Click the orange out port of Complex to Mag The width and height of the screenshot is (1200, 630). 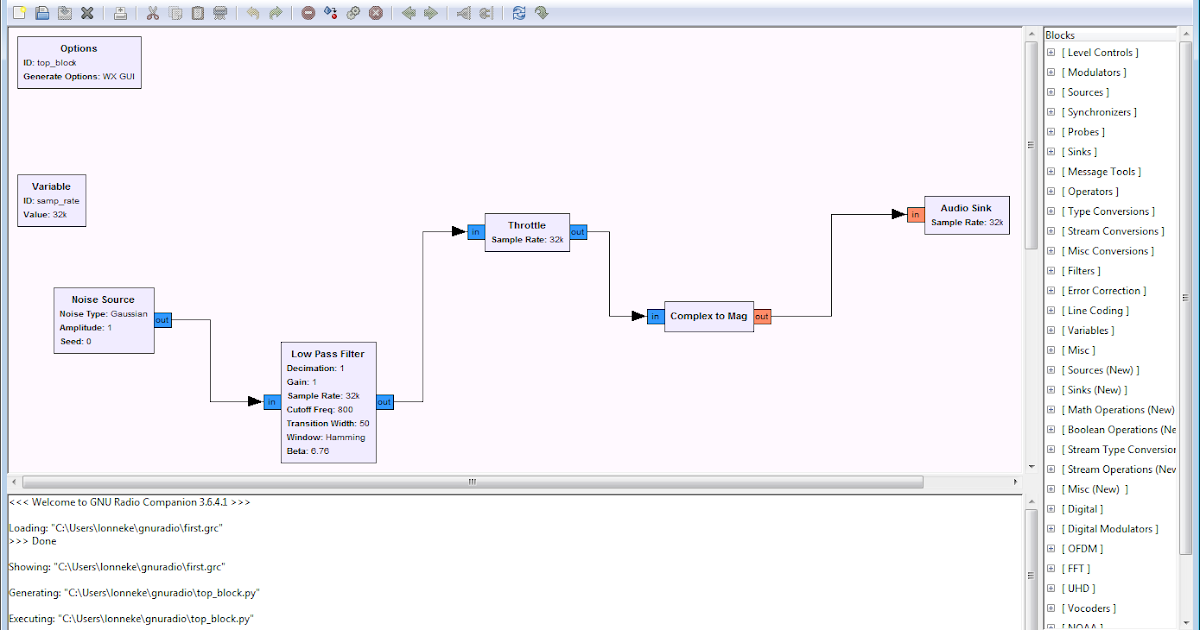pyautogui.click(x=762, y=316)
